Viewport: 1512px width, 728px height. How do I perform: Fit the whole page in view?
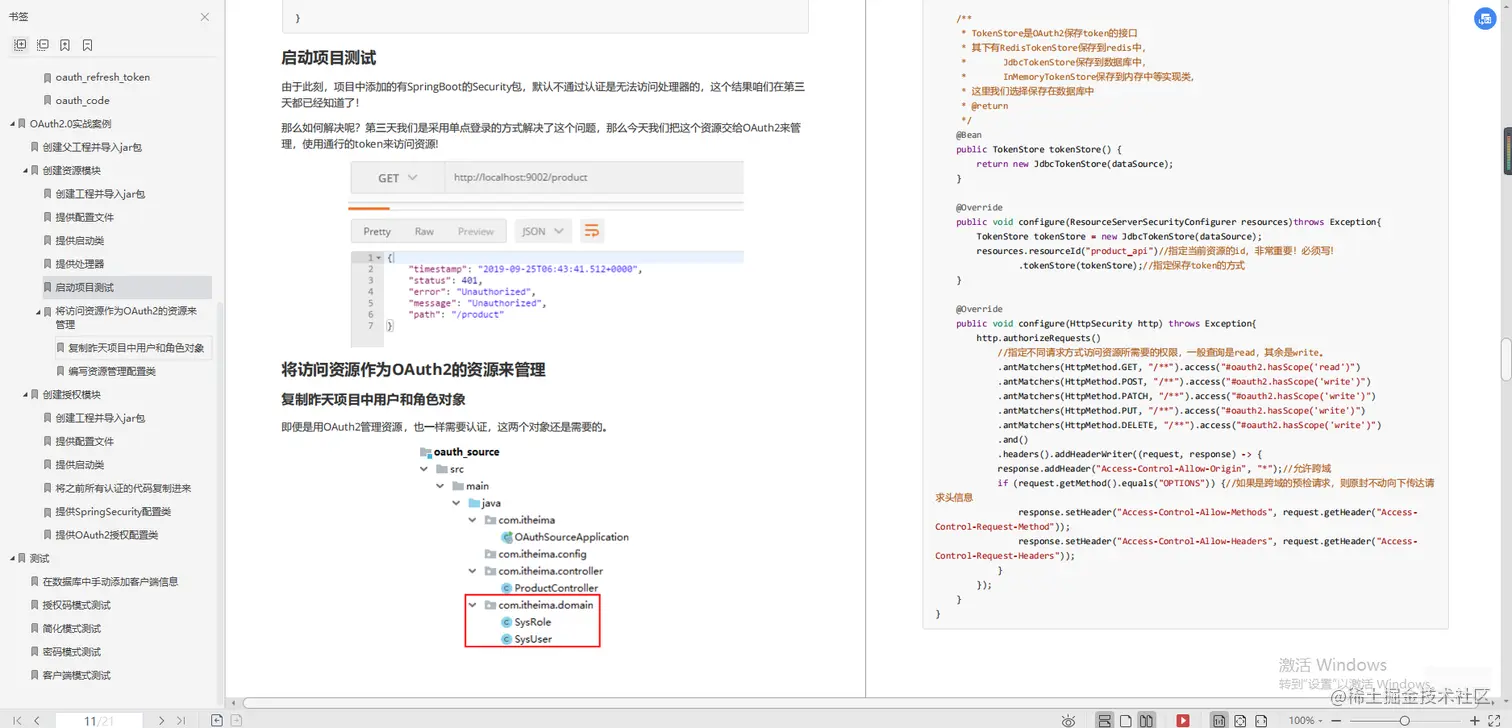[1240, 721]
